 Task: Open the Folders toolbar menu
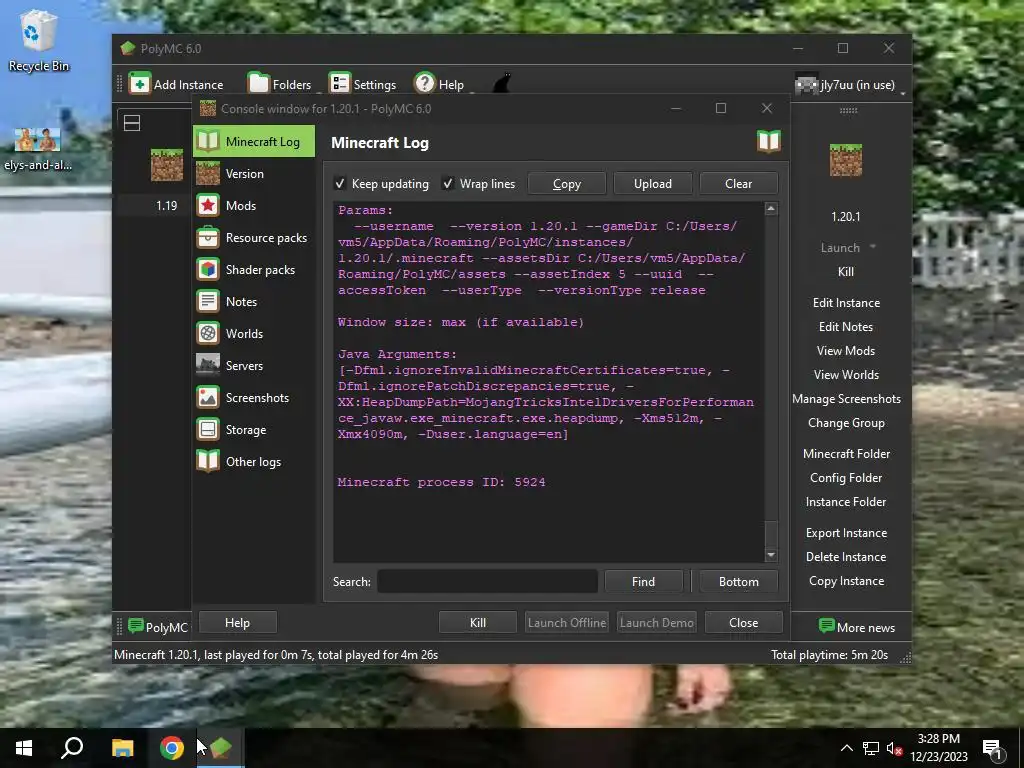click(x=280, y=84)
